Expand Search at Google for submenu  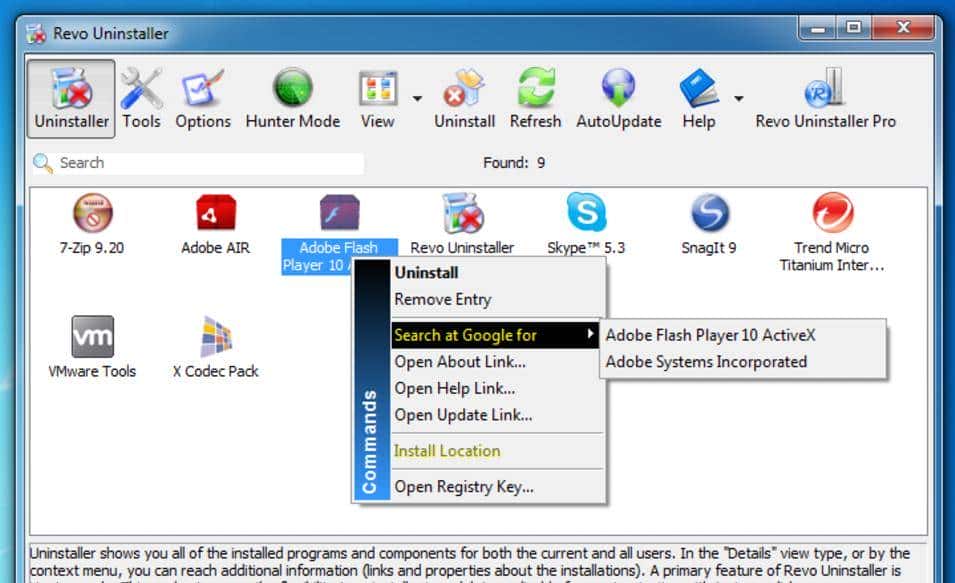pyautogui.click(x=495, y=335)
